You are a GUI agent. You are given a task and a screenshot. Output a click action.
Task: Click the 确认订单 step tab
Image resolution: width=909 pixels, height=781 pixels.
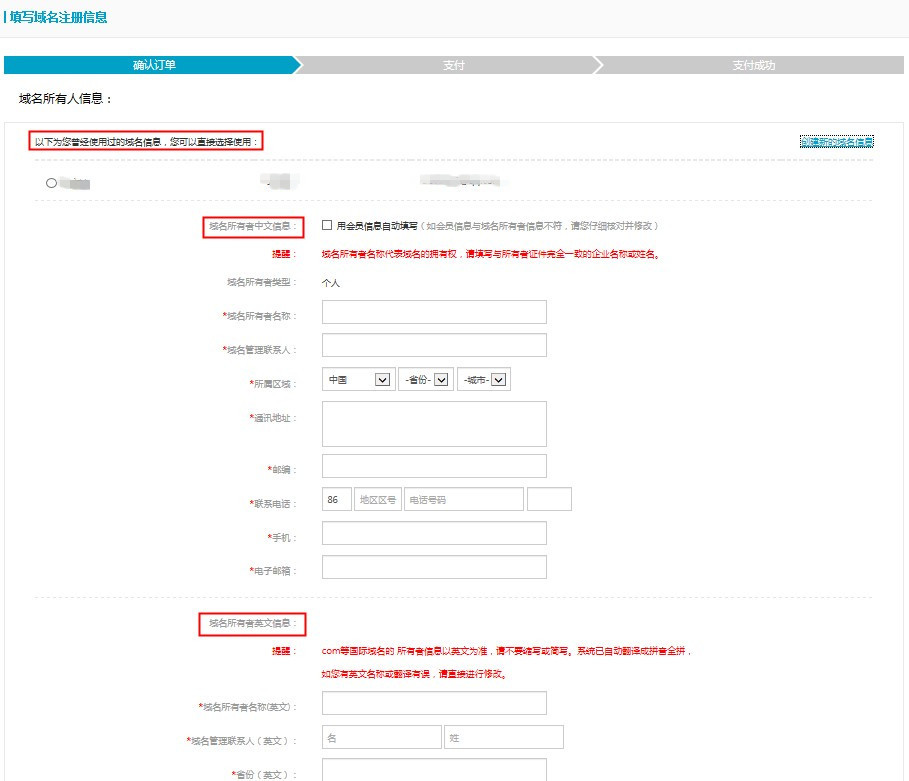point(154,65)
